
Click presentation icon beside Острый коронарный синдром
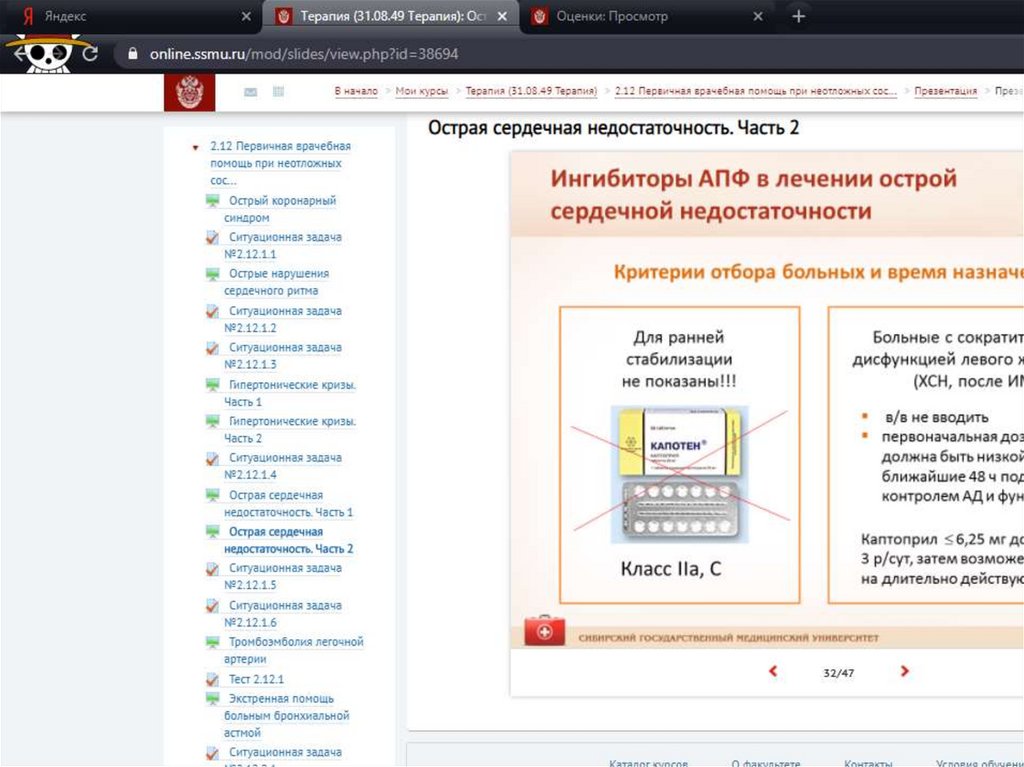213,201
